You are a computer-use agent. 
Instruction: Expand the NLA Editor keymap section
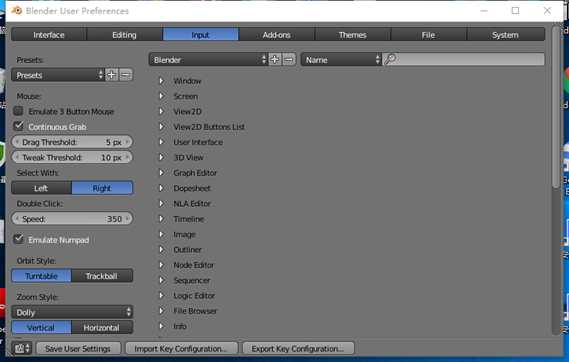point(161,203)
